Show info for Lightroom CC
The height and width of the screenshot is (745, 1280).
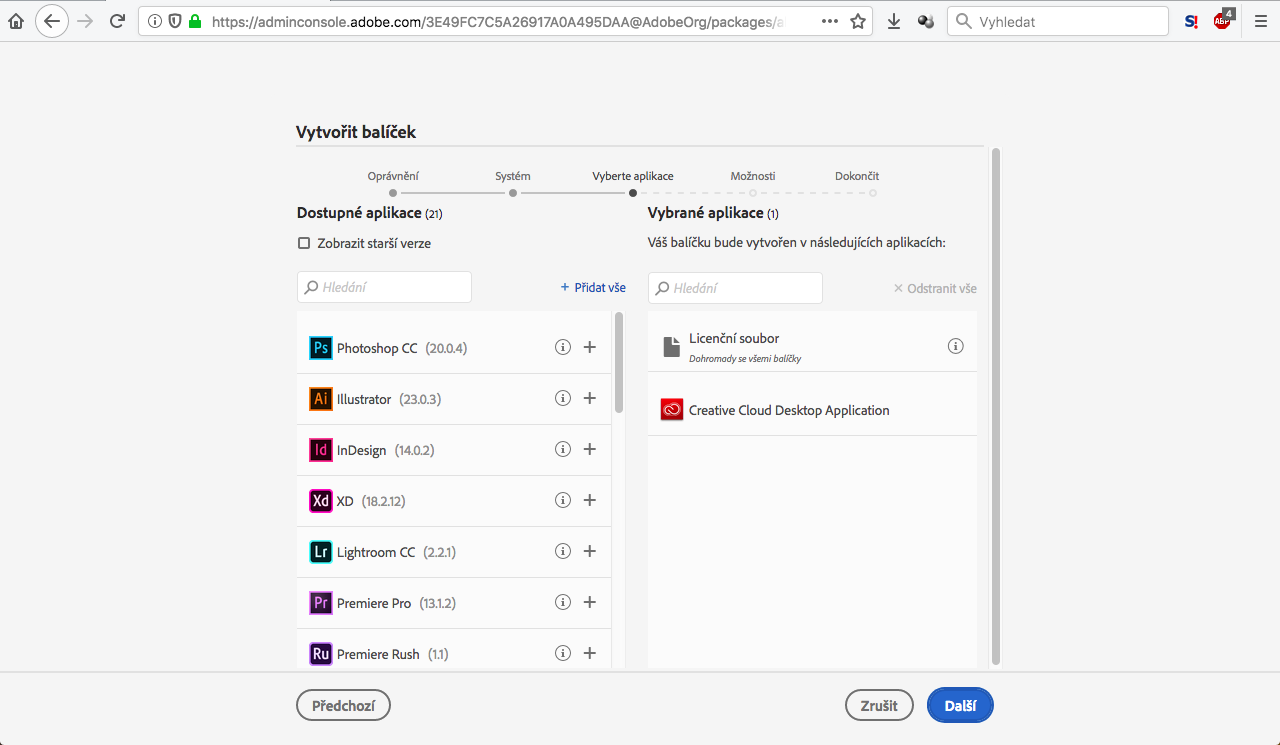[x=563, y=551]
